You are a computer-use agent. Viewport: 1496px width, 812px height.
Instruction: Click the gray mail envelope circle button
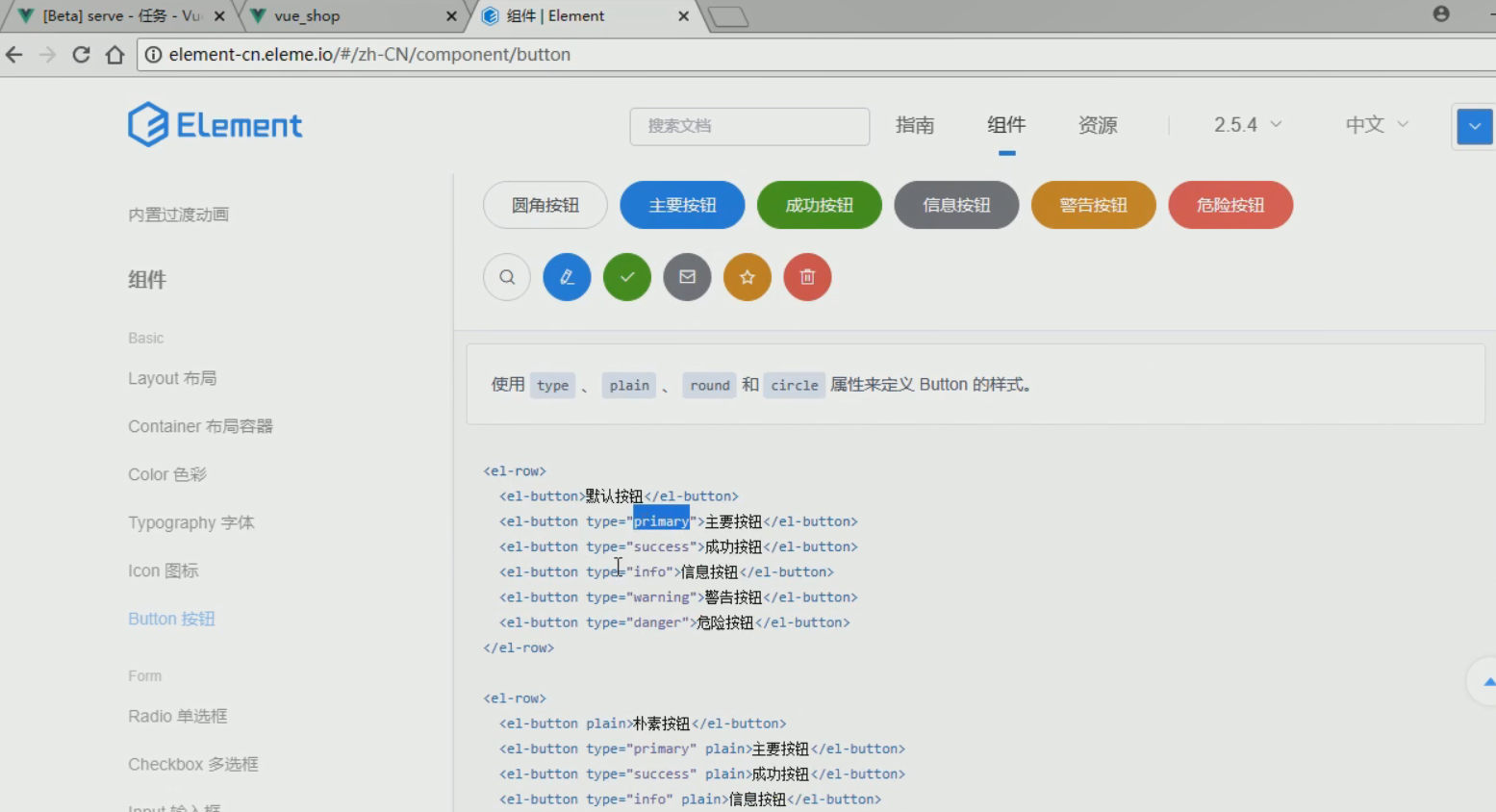point(687,277)
